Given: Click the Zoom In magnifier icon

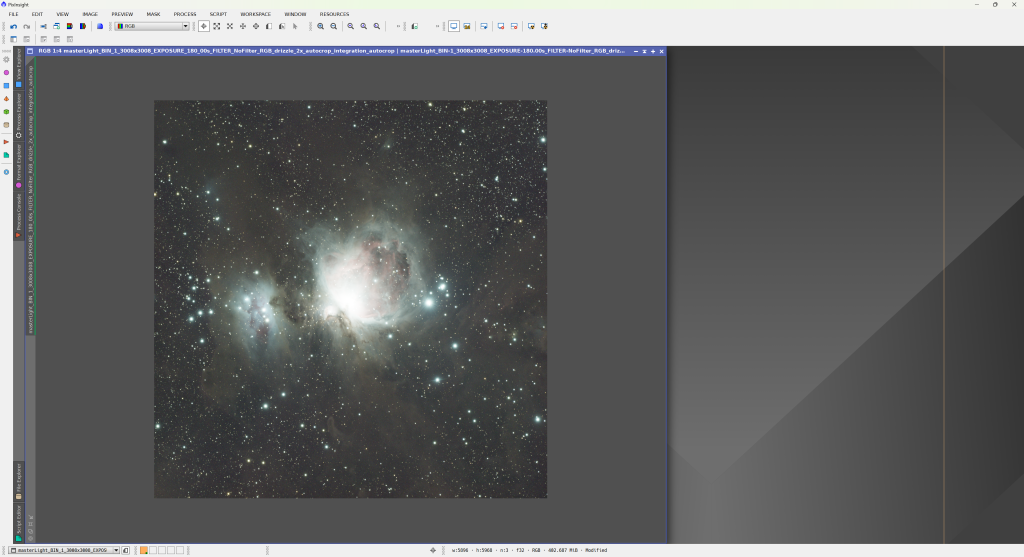Looking at the screenshot, I should [321, 26].
